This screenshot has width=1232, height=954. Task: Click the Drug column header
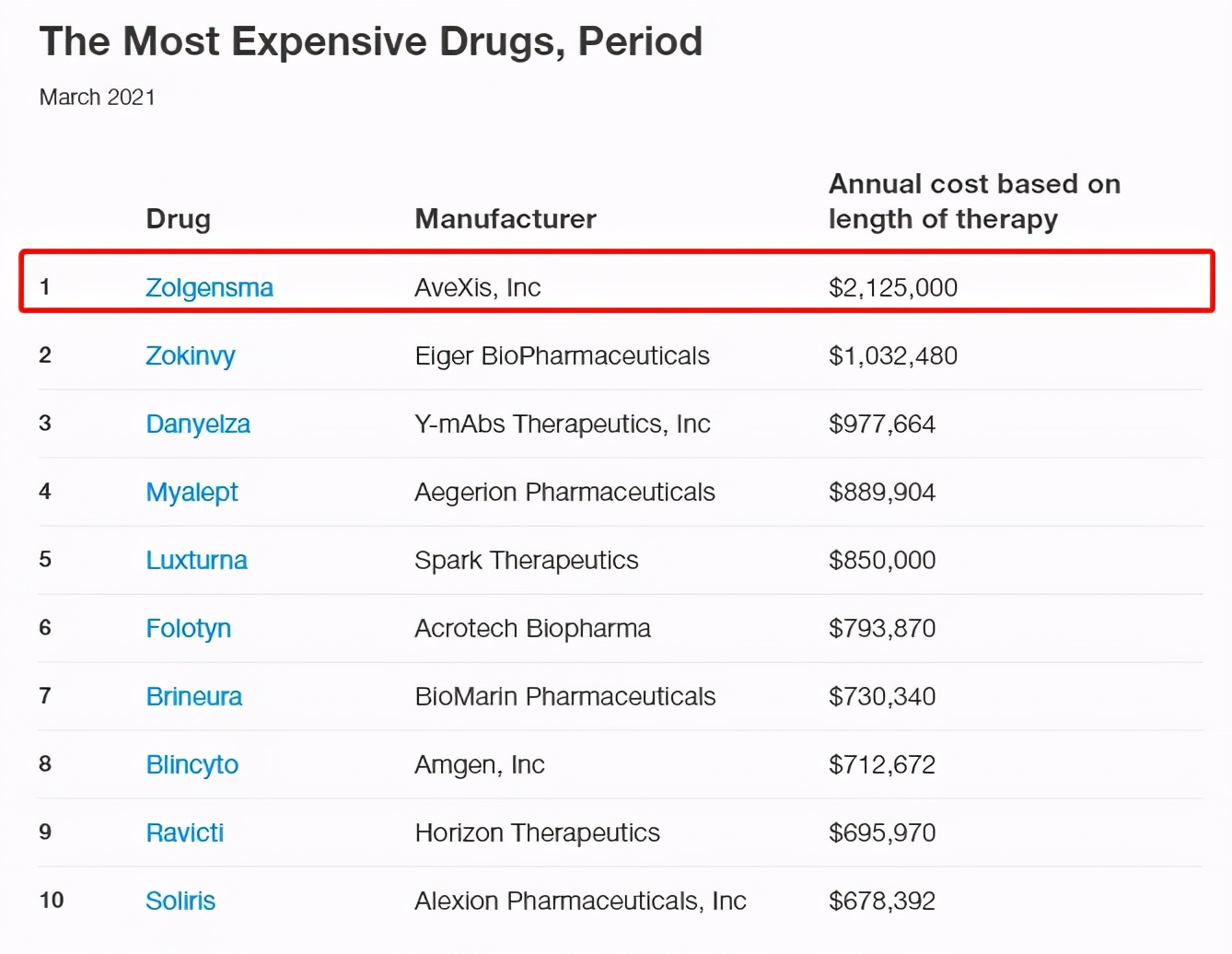(x=178, y=219)
